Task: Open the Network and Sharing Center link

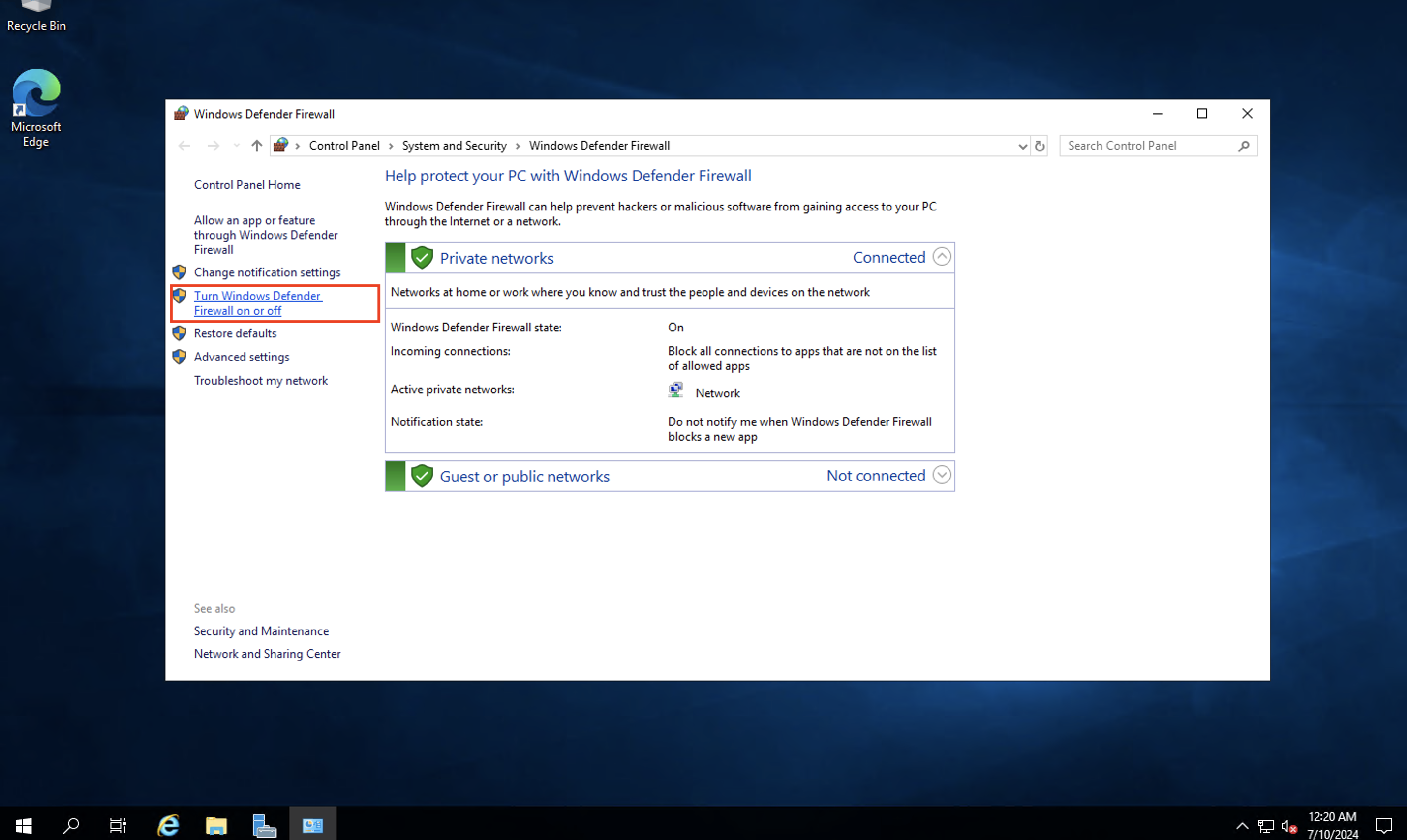Action: point(267,653)
